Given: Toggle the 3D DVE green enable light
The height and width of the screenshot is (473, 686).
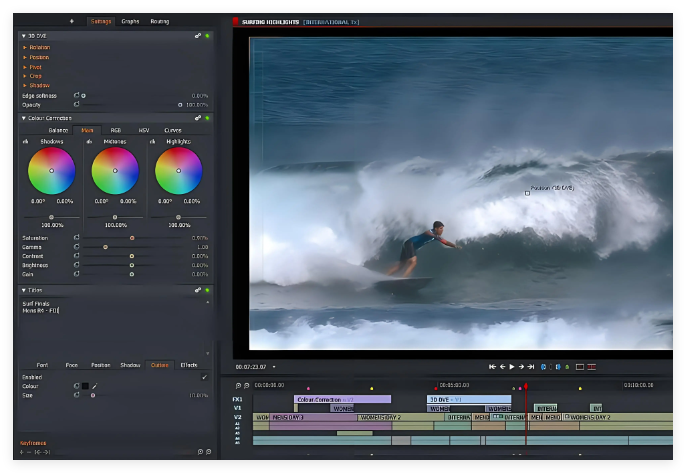Looking at the screenshot, I should (207, 36).
